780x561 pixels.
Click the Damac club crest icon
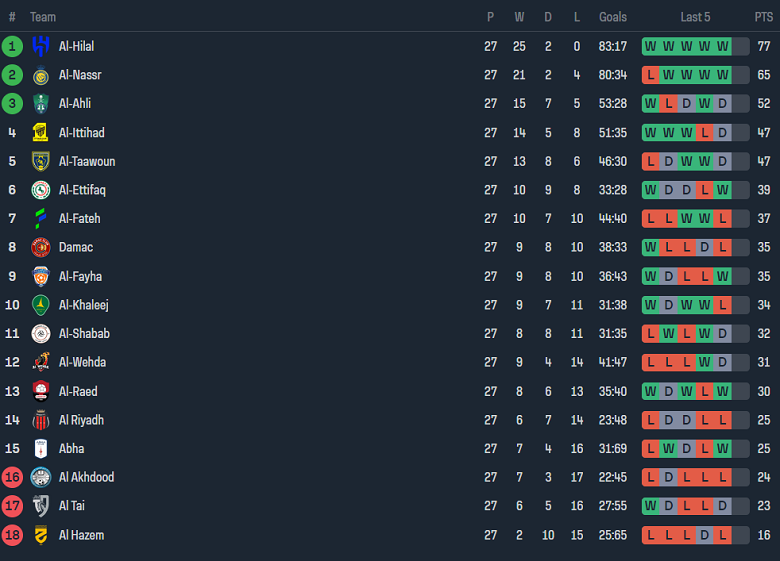point(41,247)
